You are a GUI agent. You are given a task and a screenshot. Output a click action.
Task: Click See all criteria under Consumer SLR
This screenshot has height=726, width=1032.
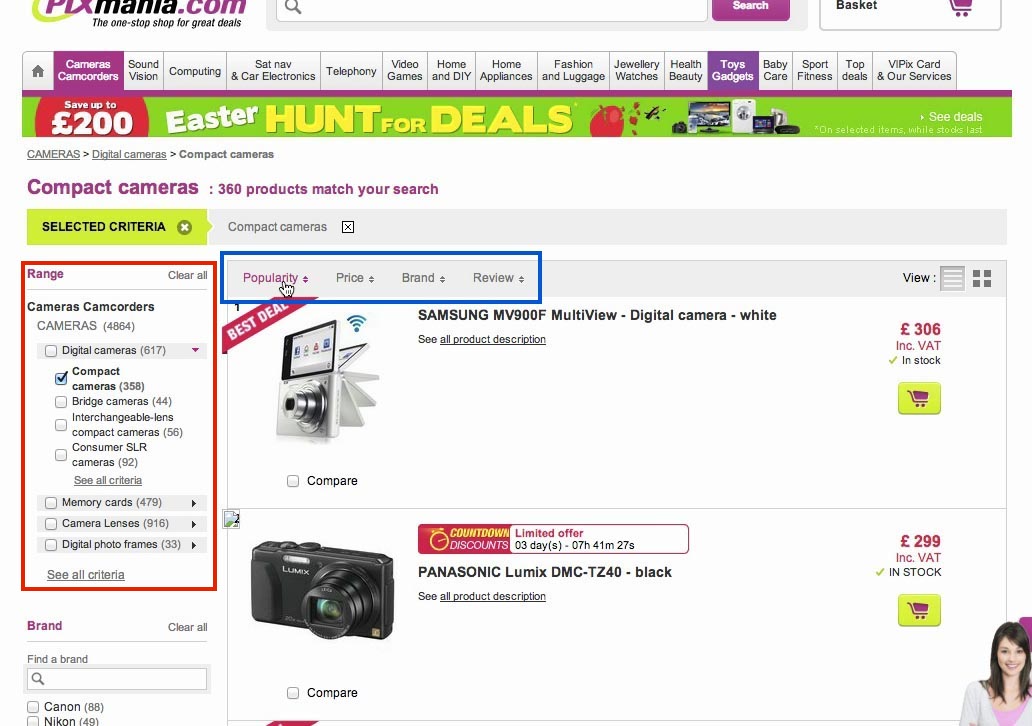pyautogui.click(x=108, y=480)
